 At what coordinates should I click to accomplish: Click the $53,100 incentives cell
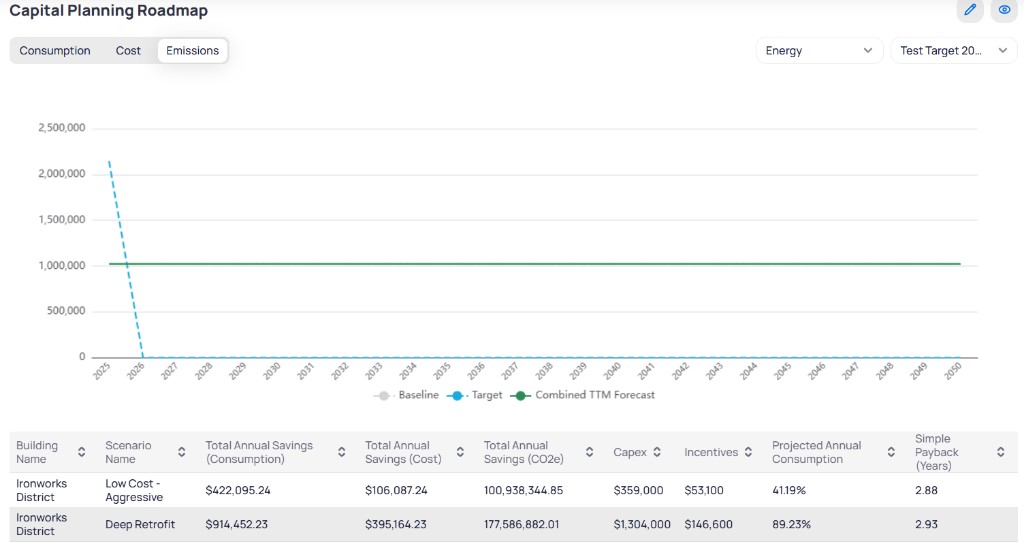click(704, 491)
